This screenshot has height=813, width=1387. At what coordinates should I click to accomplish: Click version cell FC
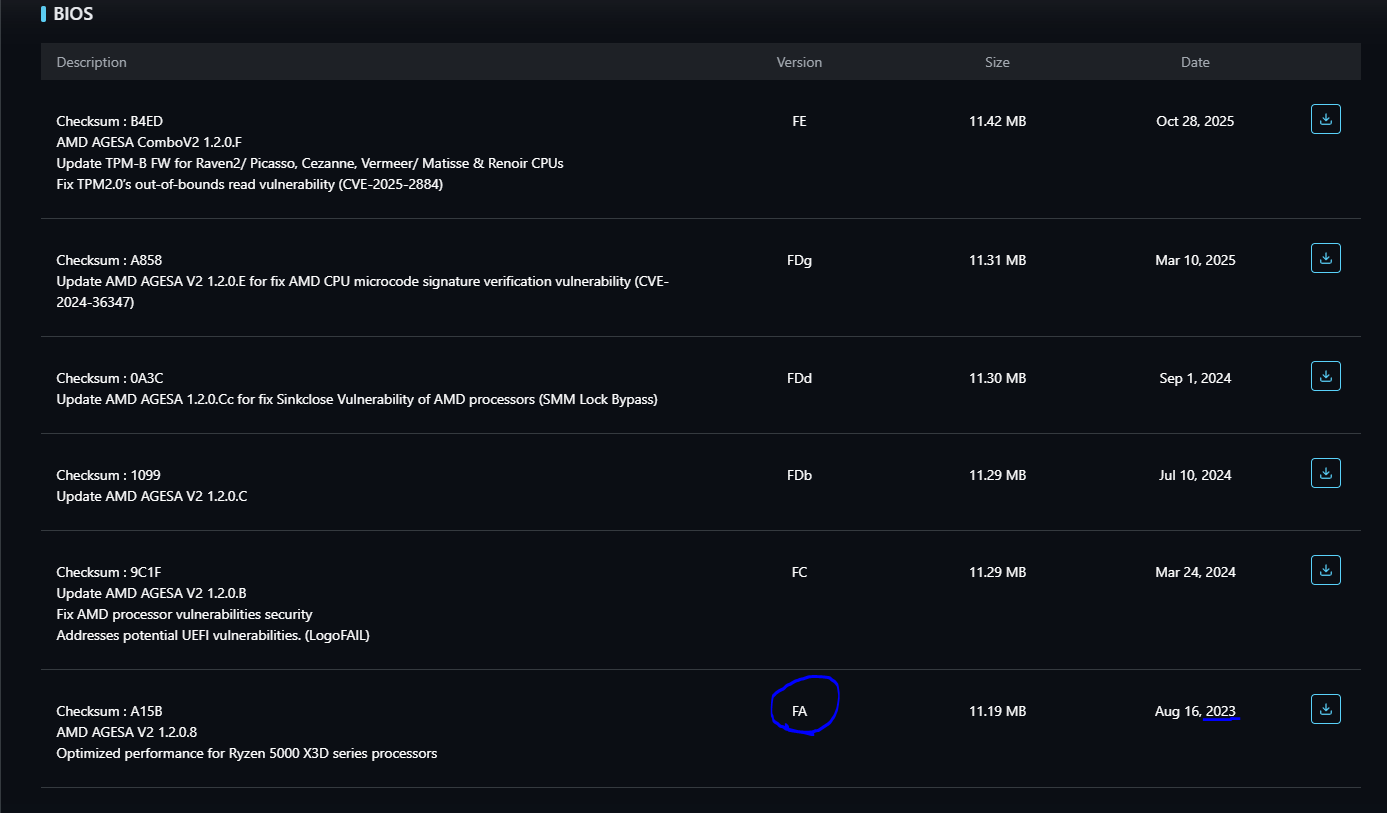point(799,572)
